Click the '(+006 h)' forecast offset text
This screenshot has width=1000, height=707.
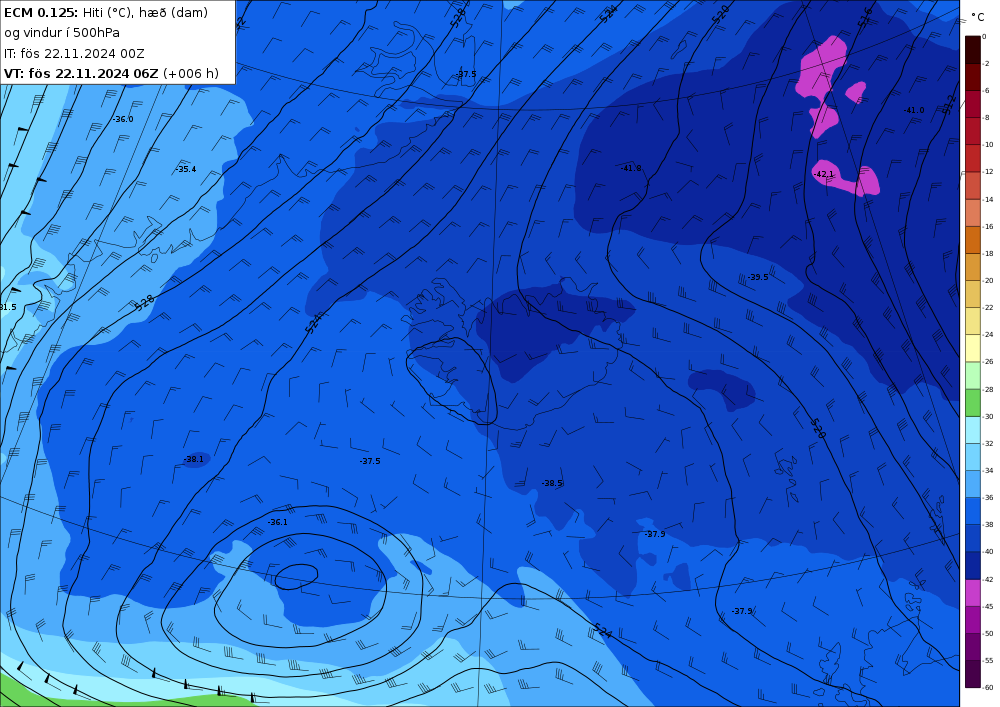[191, 74]
